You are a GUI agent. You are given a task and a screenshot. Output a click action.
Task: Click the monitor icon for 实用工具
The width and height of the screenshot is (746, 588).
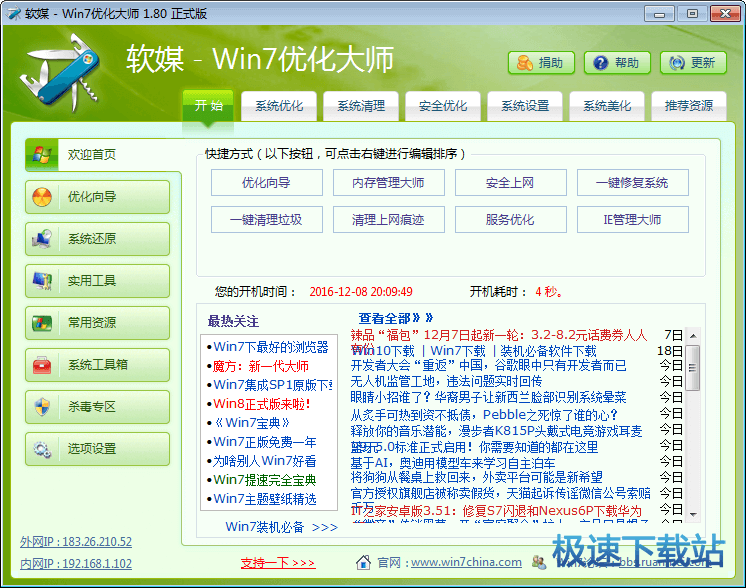coord(42,280)
